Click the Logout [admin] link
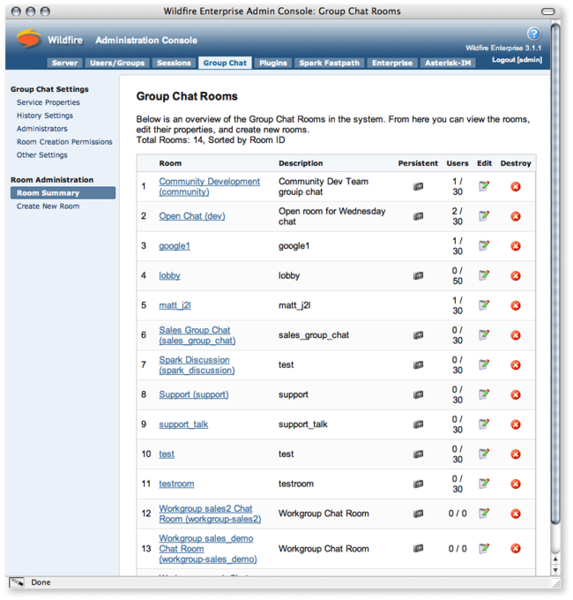 pyautogui.click(x=517, y=60)
